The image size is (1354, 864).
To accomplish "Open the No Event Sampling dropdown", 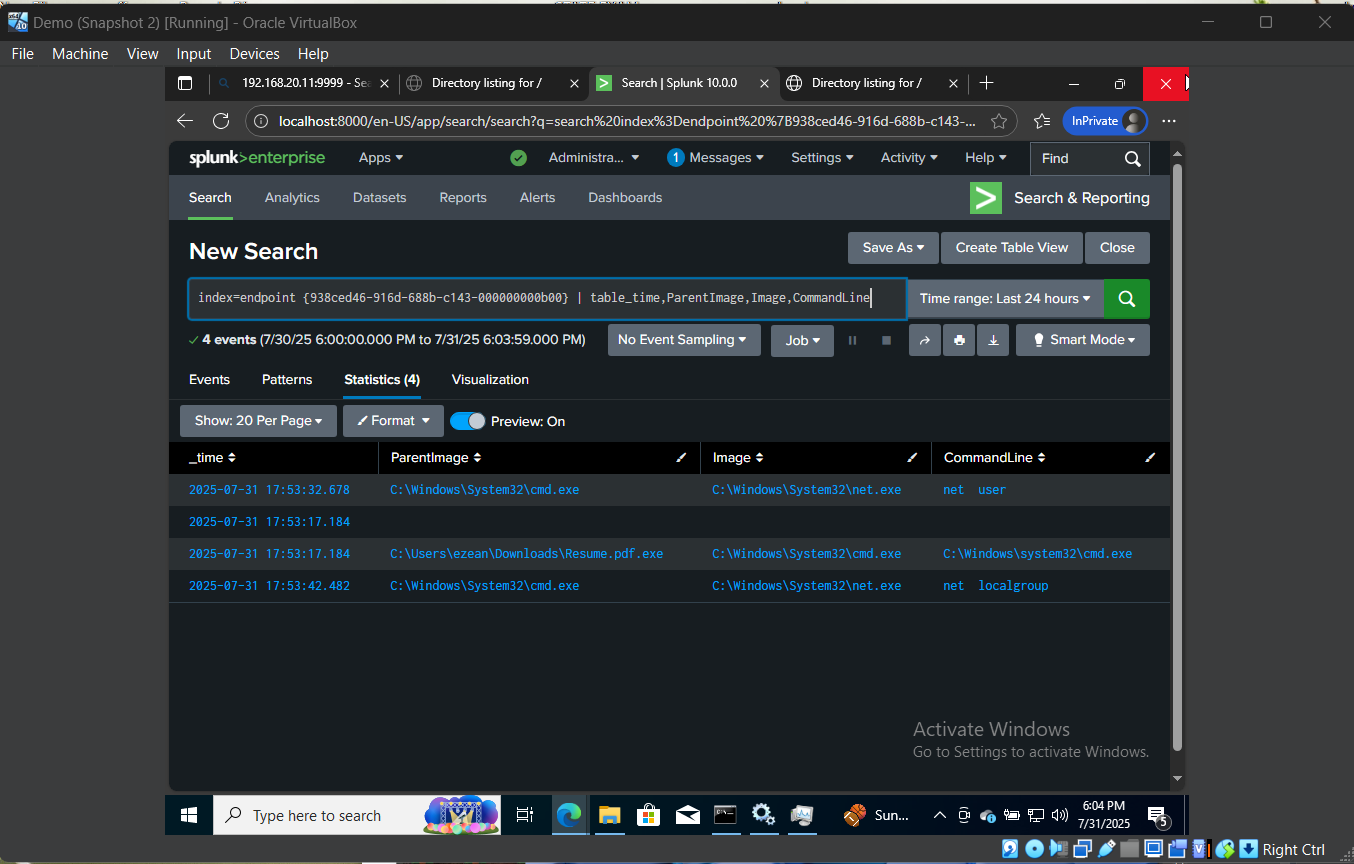I will 684,340.
